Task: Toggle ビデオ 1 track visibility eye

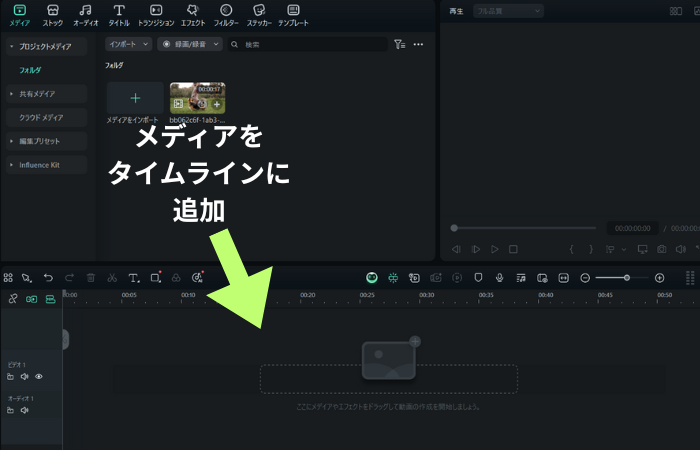Action: click(x=39, y=376)
